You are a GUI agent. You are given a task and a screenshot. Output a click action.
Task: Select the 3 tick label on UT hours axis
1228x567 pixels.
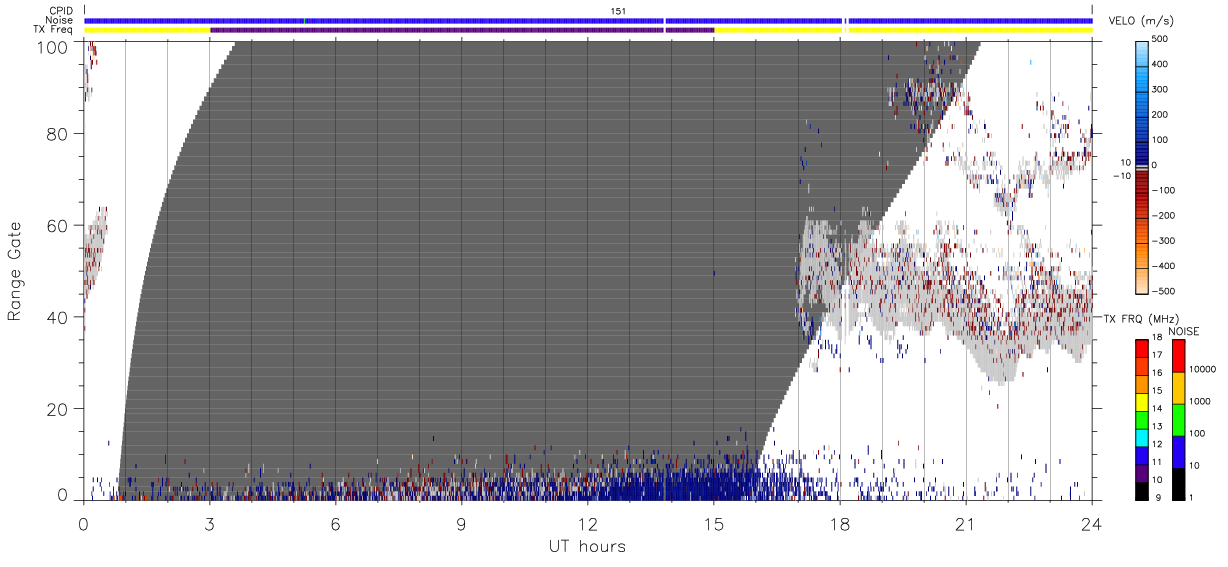point(209,524)
